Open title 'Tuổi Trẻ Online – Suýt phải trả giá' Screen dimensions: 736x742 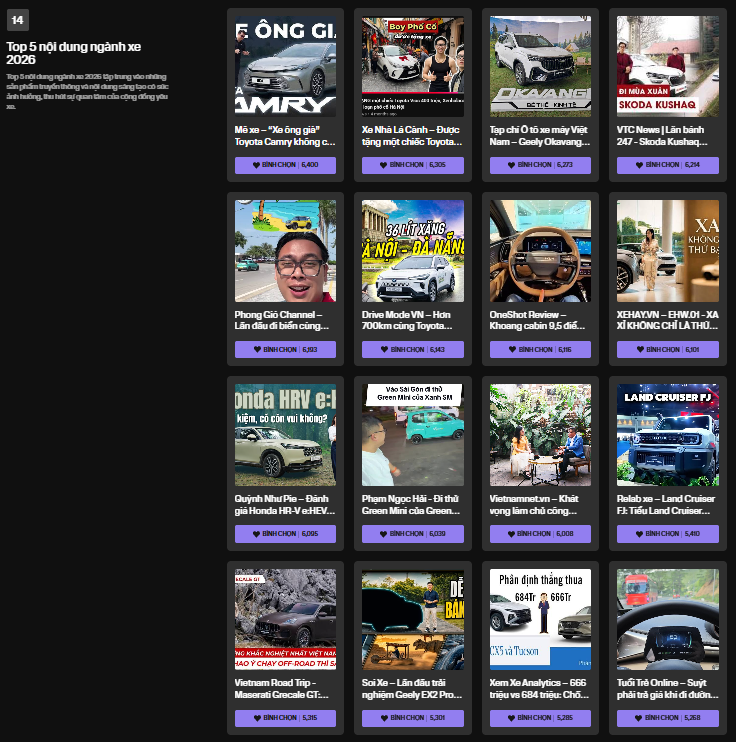[667, 689]
